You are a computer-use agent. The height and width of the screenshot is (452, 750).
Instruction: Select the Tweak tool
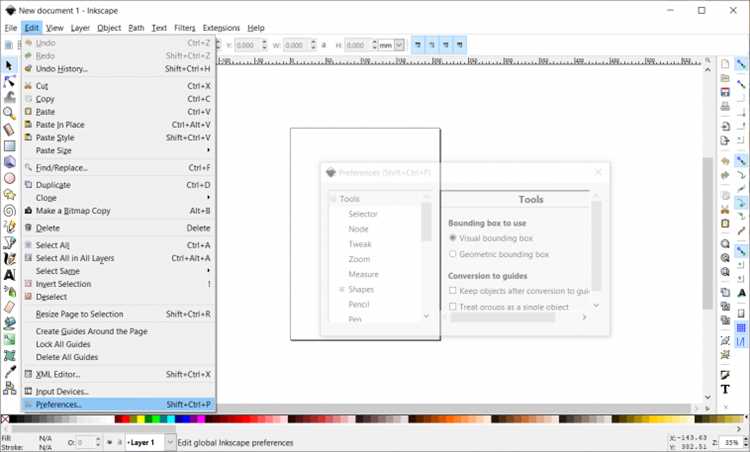coord(9,97)
